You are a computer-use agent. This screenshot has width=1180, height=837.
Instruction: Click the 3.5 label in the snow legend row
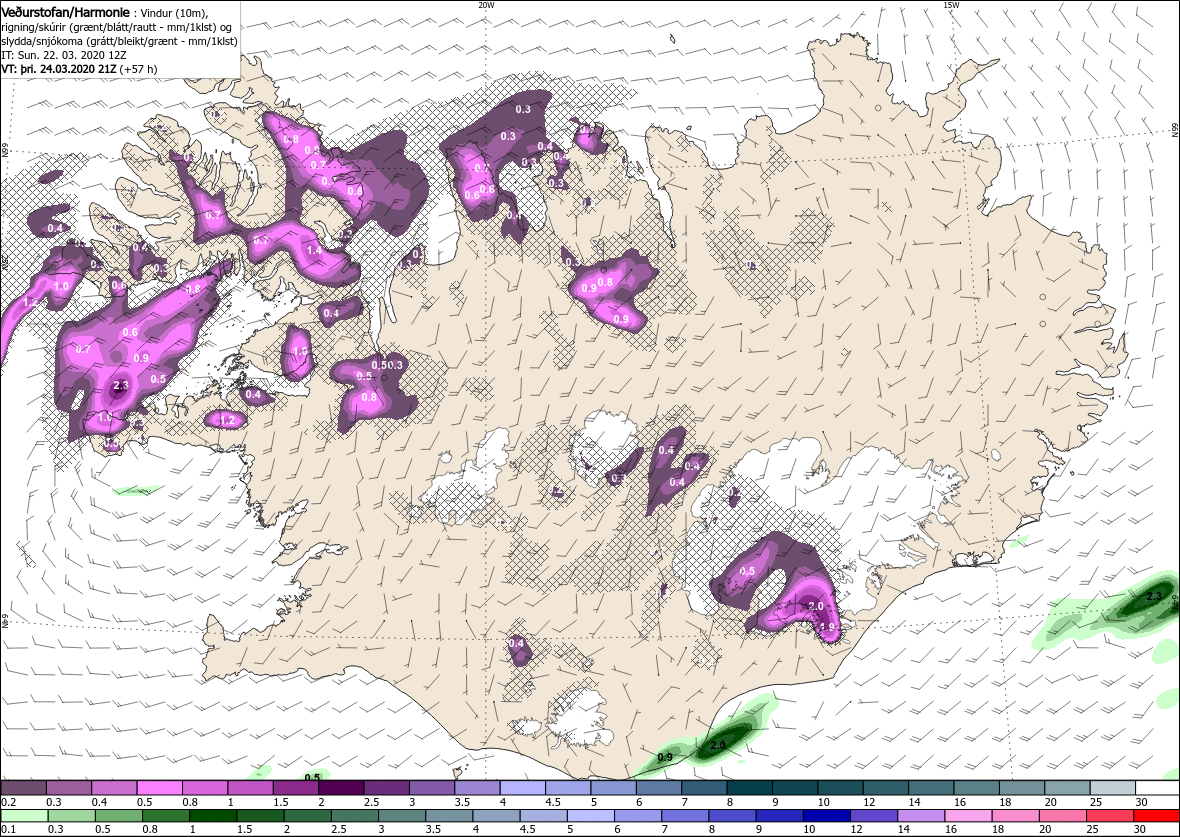click(x=461, y=802)
